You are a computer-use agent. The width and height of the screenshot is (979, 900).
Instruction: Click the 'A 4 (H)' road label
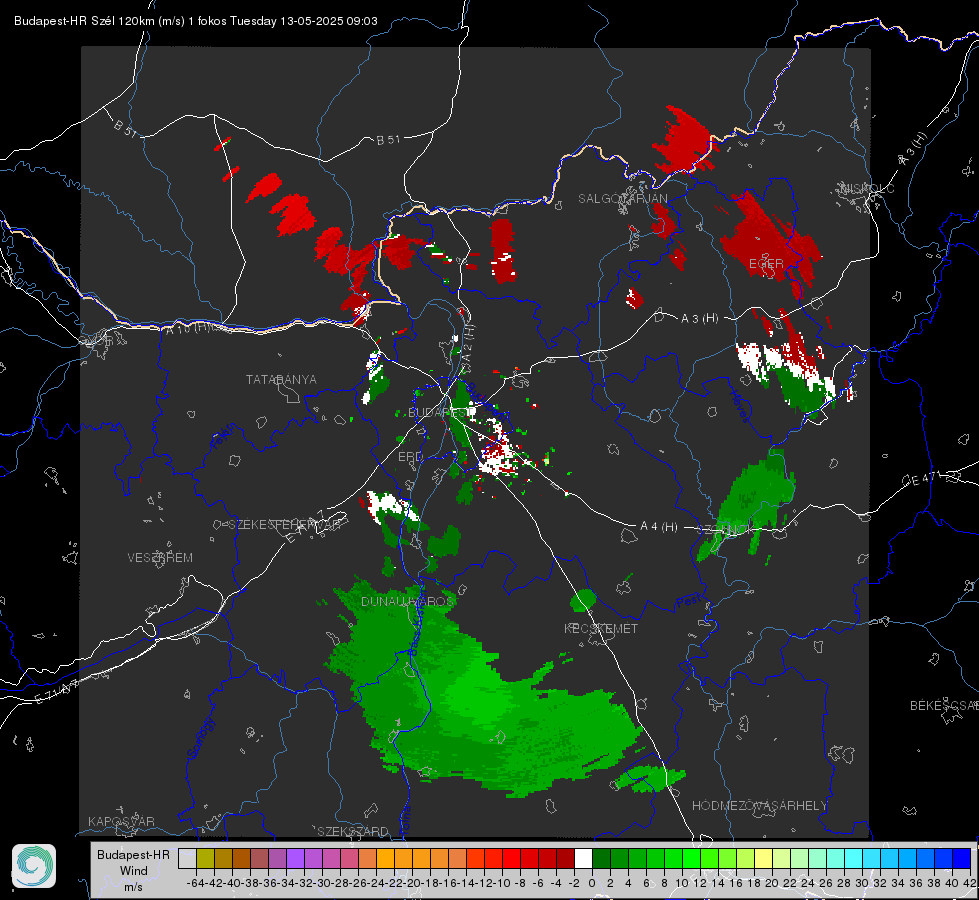659,527
